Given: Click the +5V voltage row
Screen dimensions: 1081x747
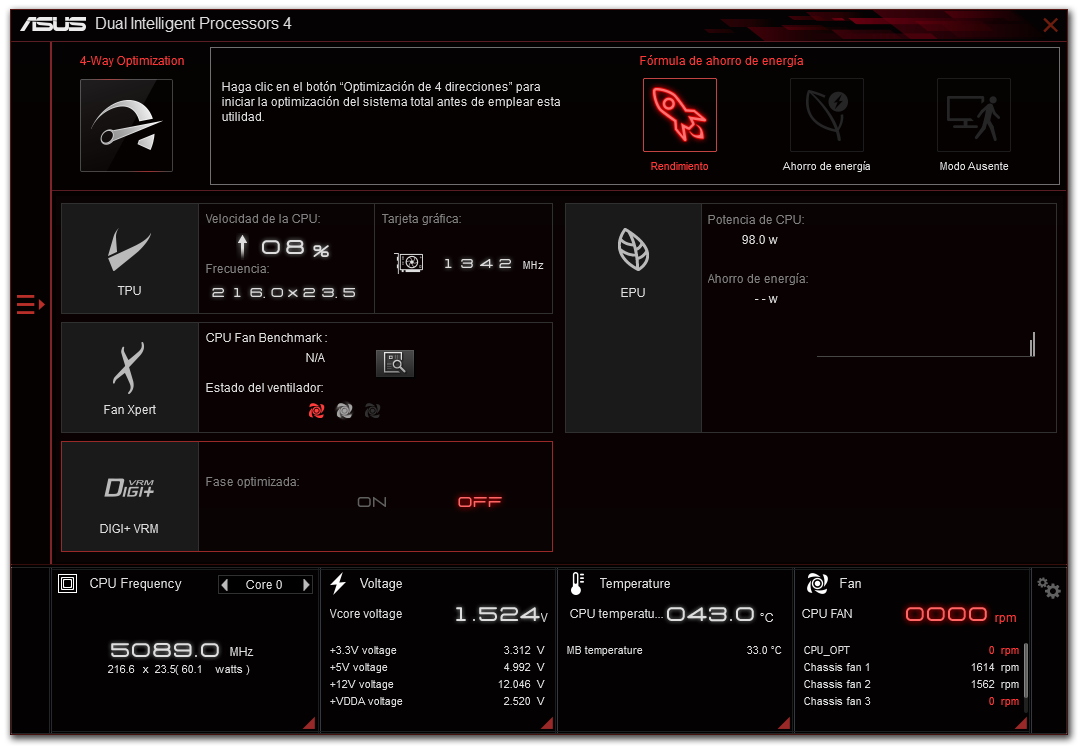Looking at the screenshot, I should point(437,667).
